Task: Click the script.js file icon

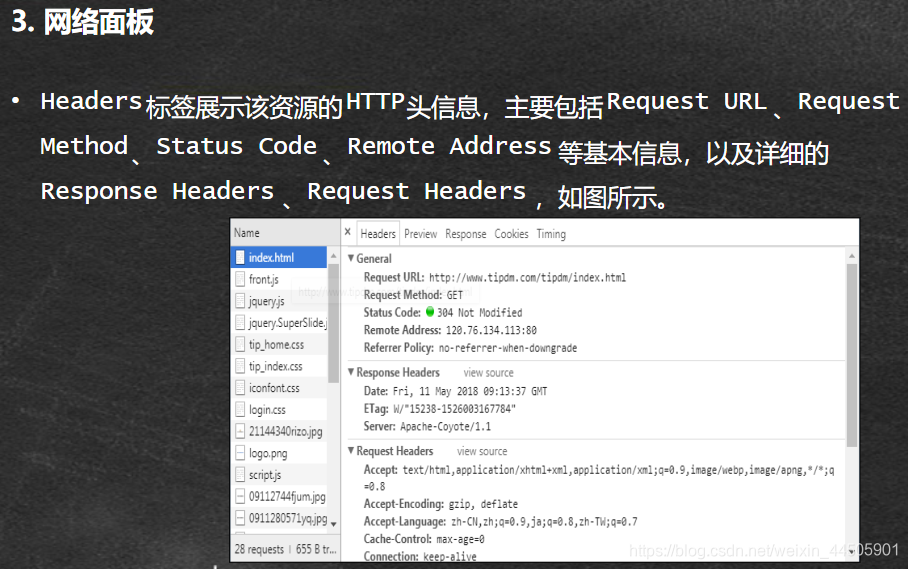Action: (x=240, y=475)
